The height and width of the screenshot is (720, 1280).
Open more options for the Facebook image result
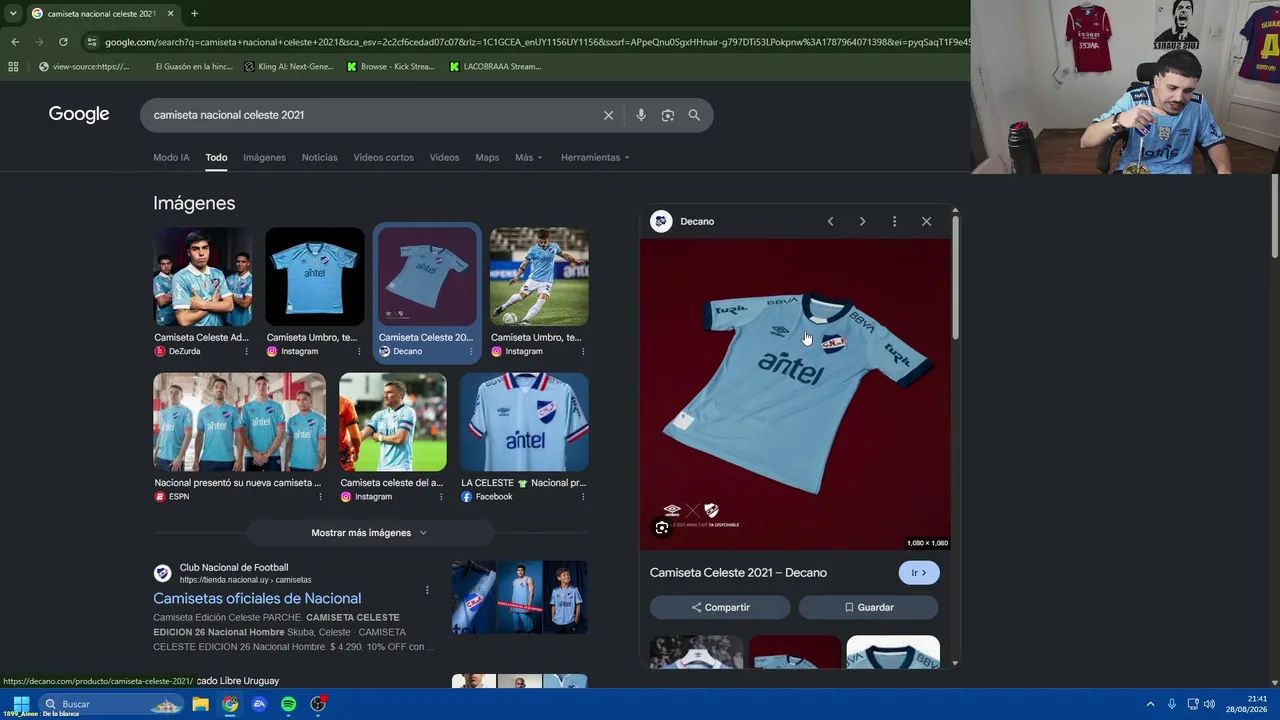tap(583, 497)
